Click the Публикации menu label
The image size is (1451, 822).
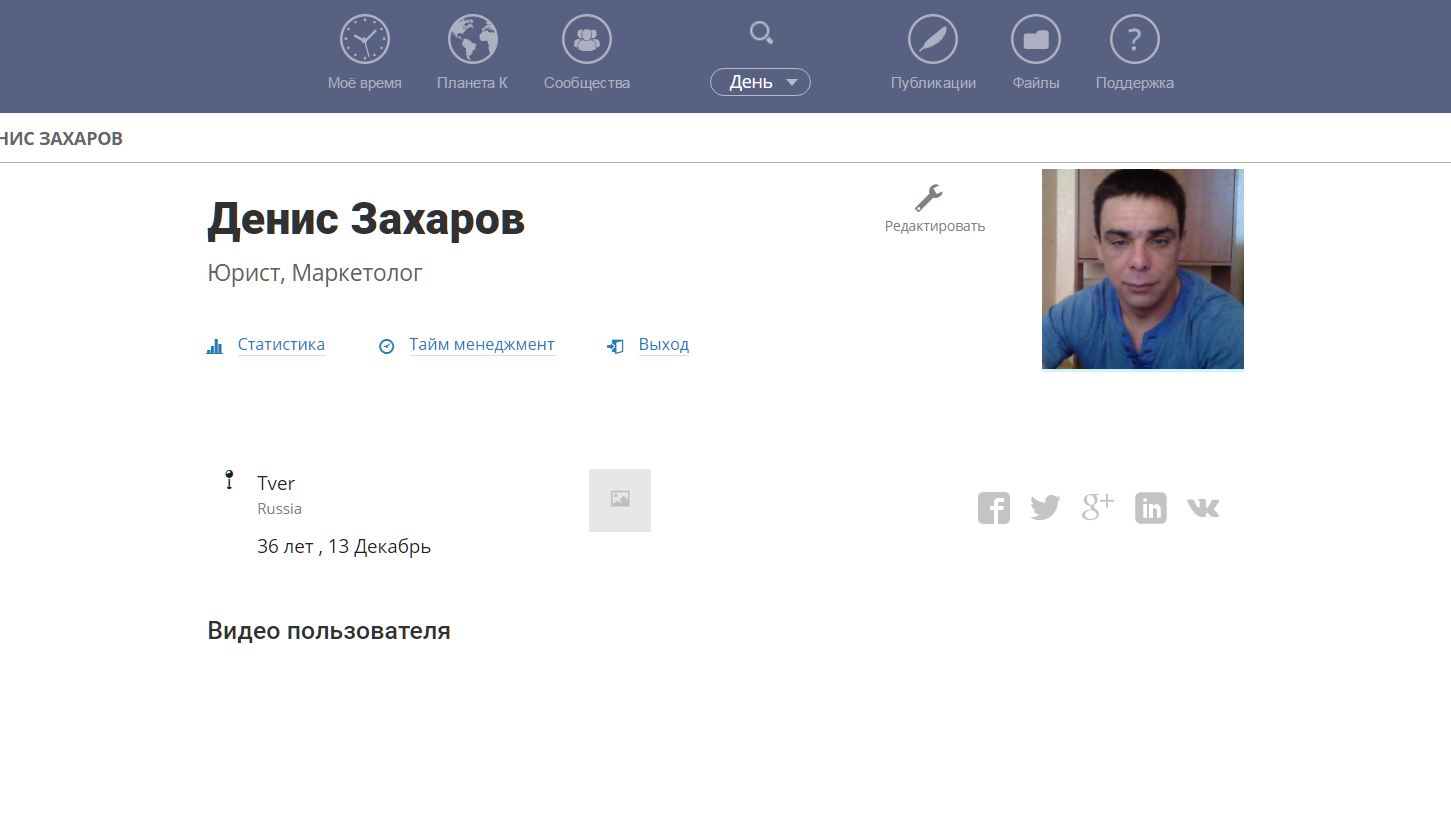coord(933,83)
